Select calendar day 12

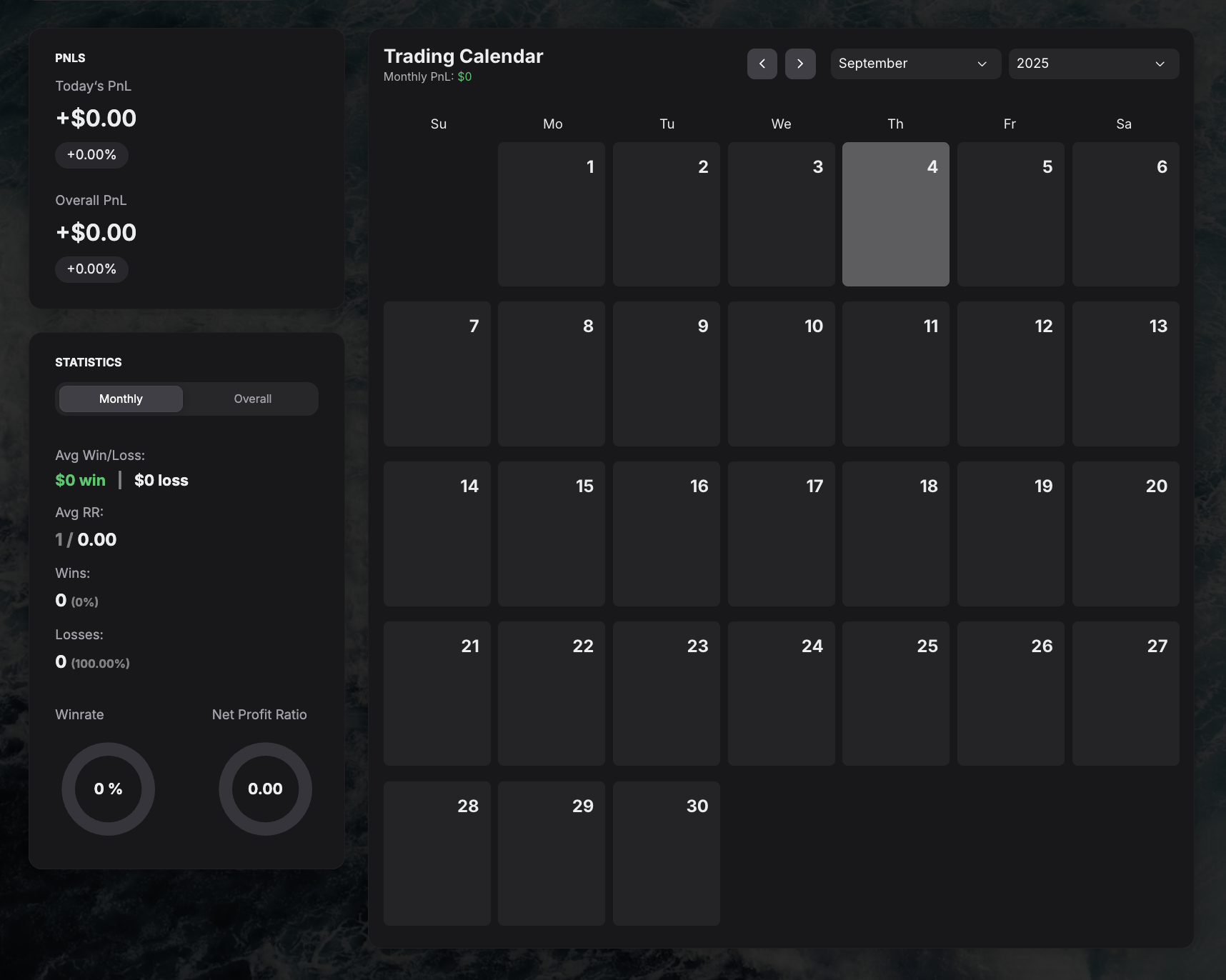[x=1010, y=374]
